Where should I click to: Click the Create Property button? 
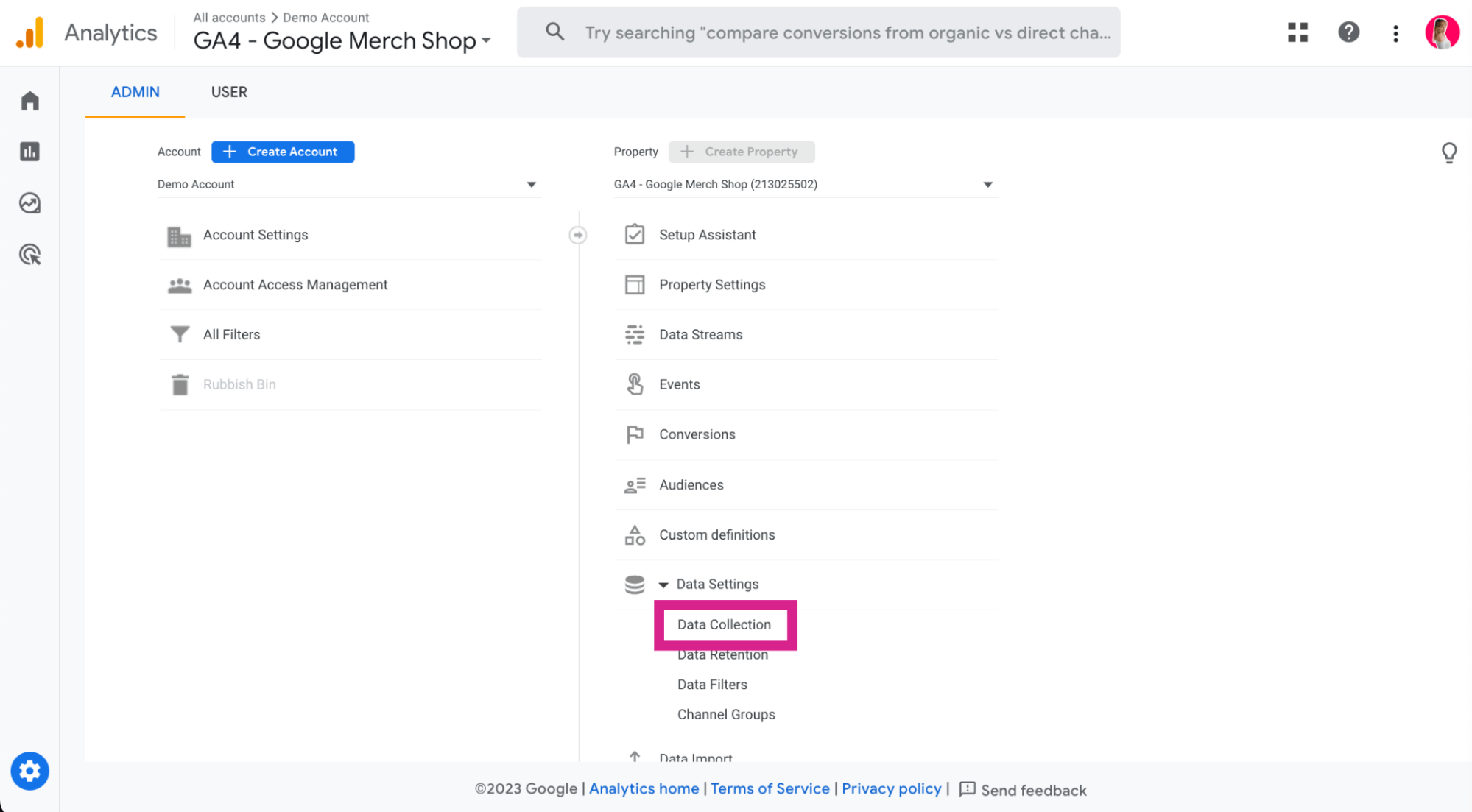pyautogui.click(x=742, y=152)
